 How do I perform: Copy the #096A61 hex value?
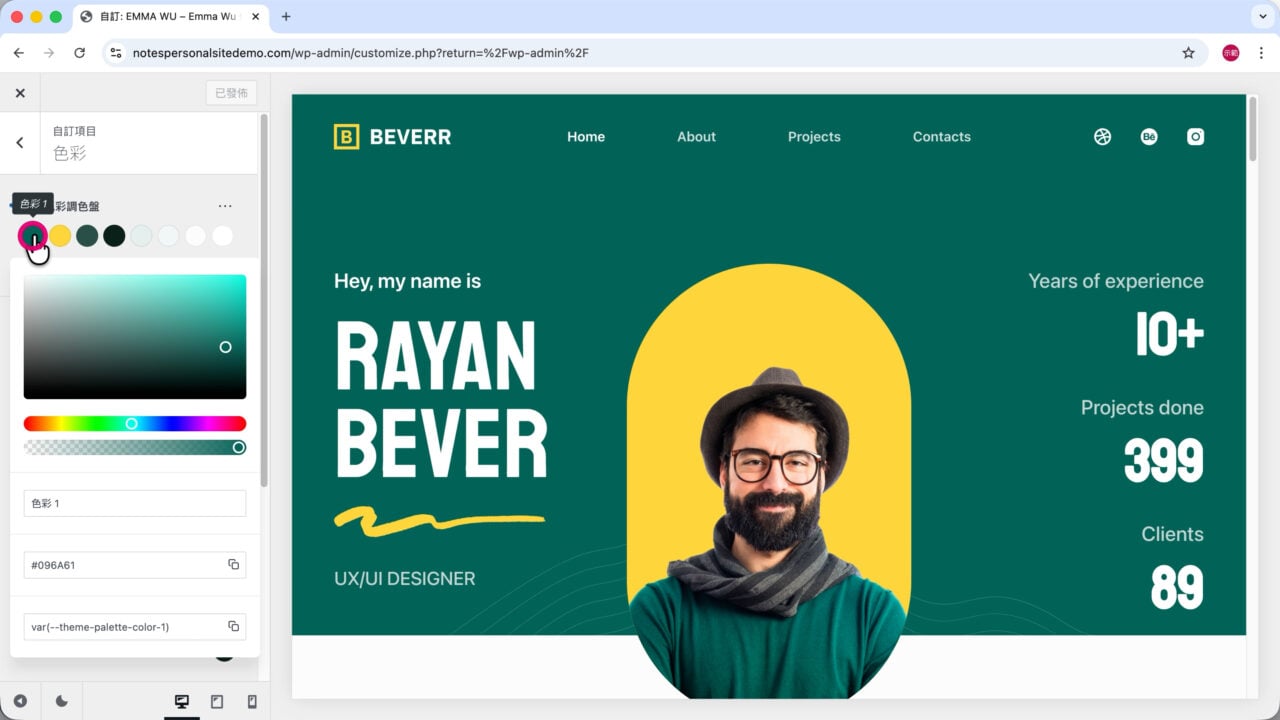click(233, 565)
